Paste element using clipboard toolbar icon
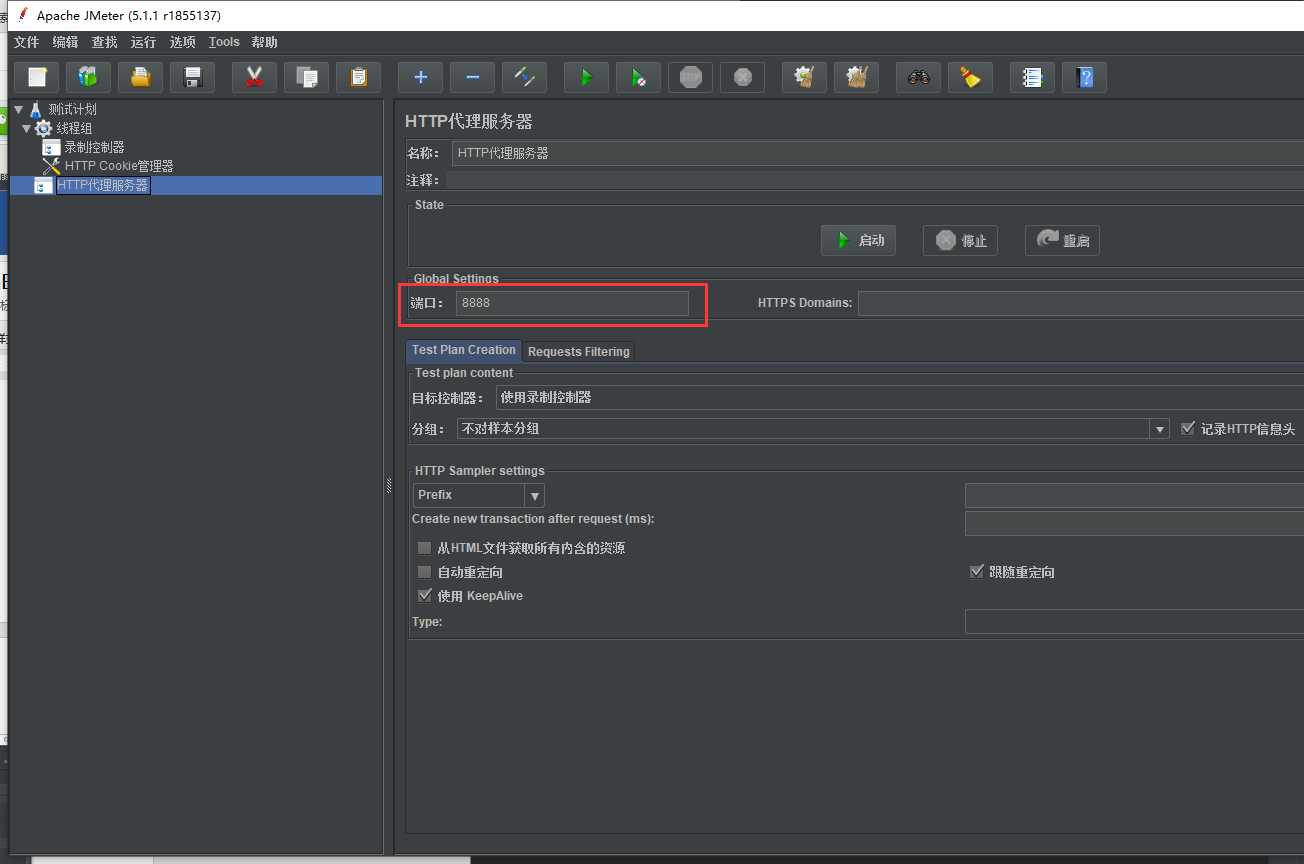1304x864 pixels. 359,77
